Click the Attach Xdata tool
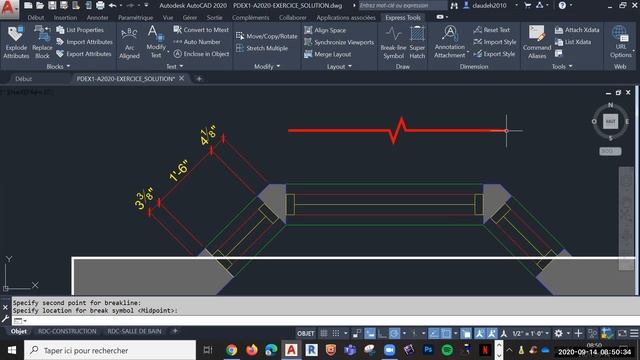 pos(577,30)
